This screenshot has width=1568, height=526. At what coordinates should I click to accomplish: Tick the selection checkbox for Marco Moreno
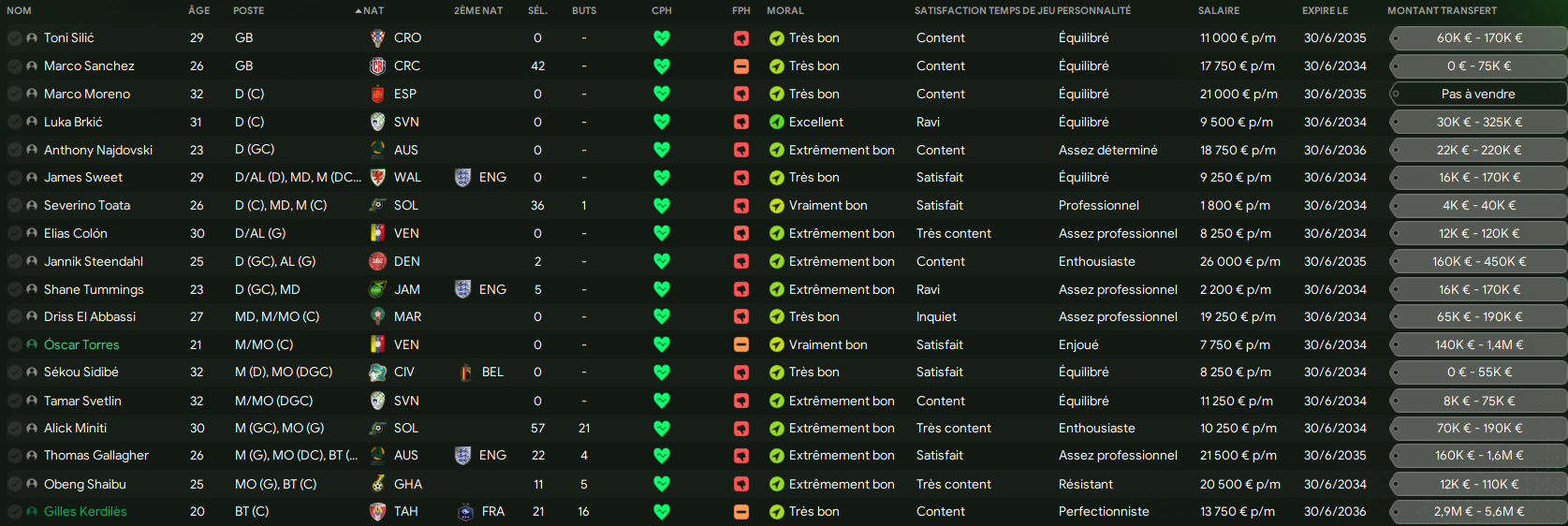click(x=14, y=95)
